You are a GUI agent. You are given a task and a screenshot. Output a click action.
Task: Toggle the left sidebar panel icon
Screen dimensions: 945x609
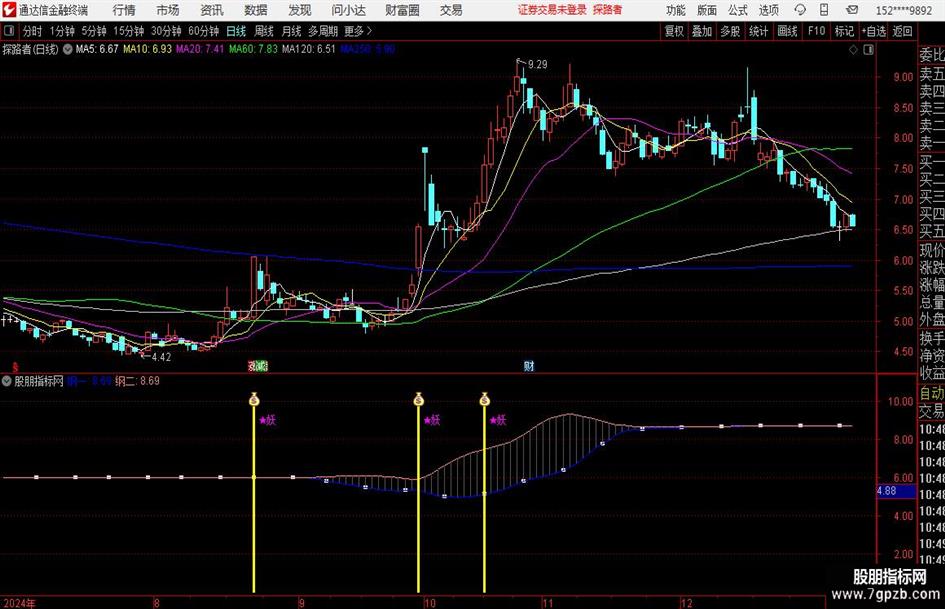click(x=9, y=31)
